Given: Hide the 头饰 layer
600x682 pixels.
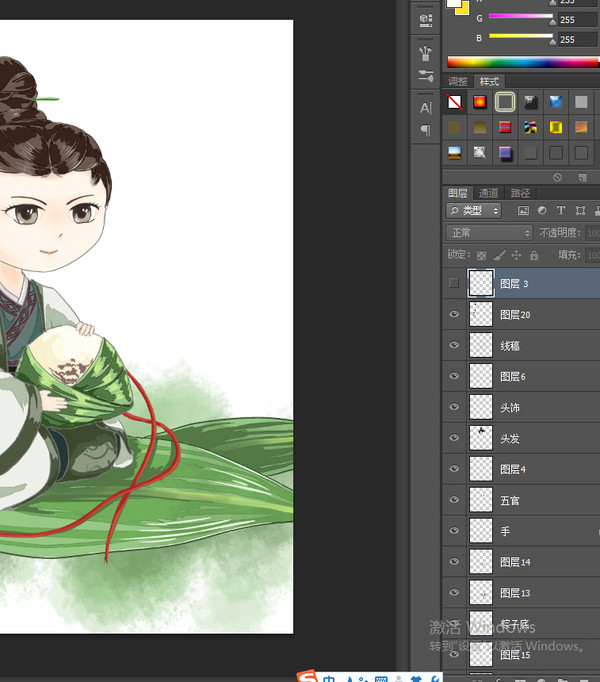Looking at the screenshot, I should tap(454, 407).
